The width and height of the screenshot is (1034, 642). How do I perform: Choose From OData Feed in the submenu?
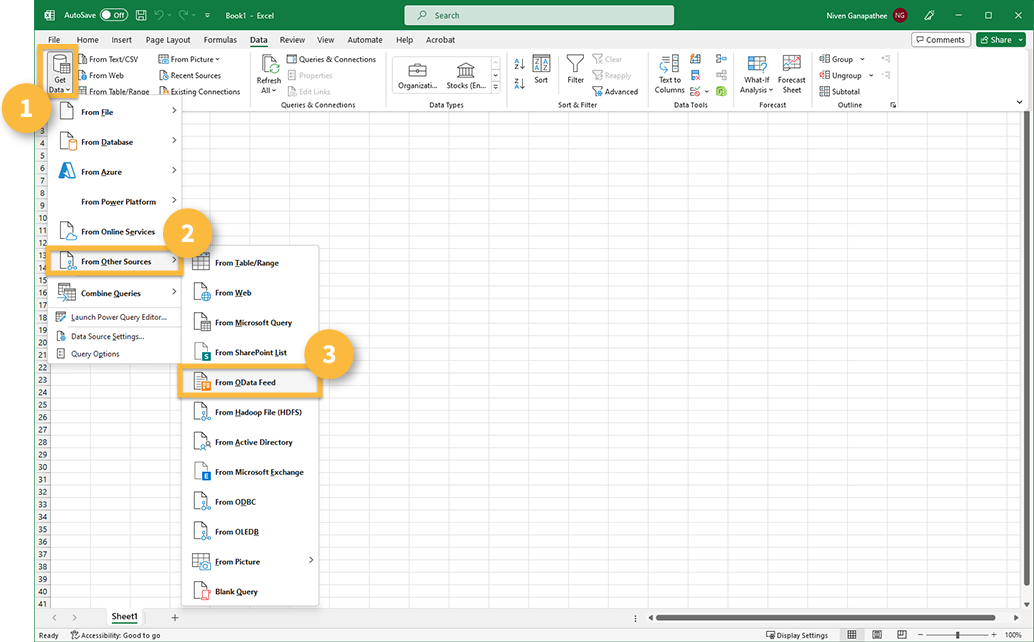point(251,382)
